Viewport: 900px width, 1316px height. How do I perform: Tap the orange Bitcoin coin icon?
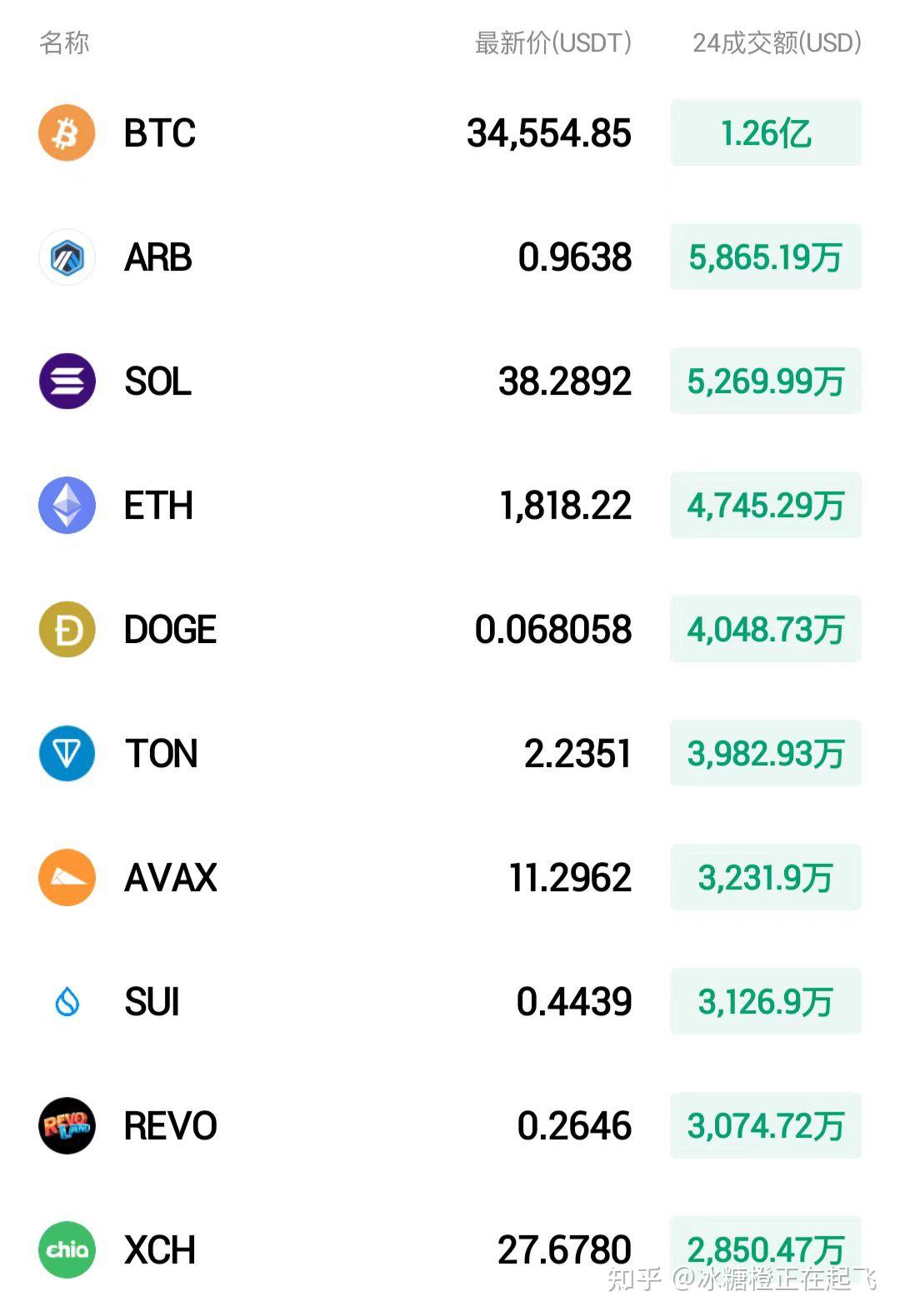click(x=67, y=132)
